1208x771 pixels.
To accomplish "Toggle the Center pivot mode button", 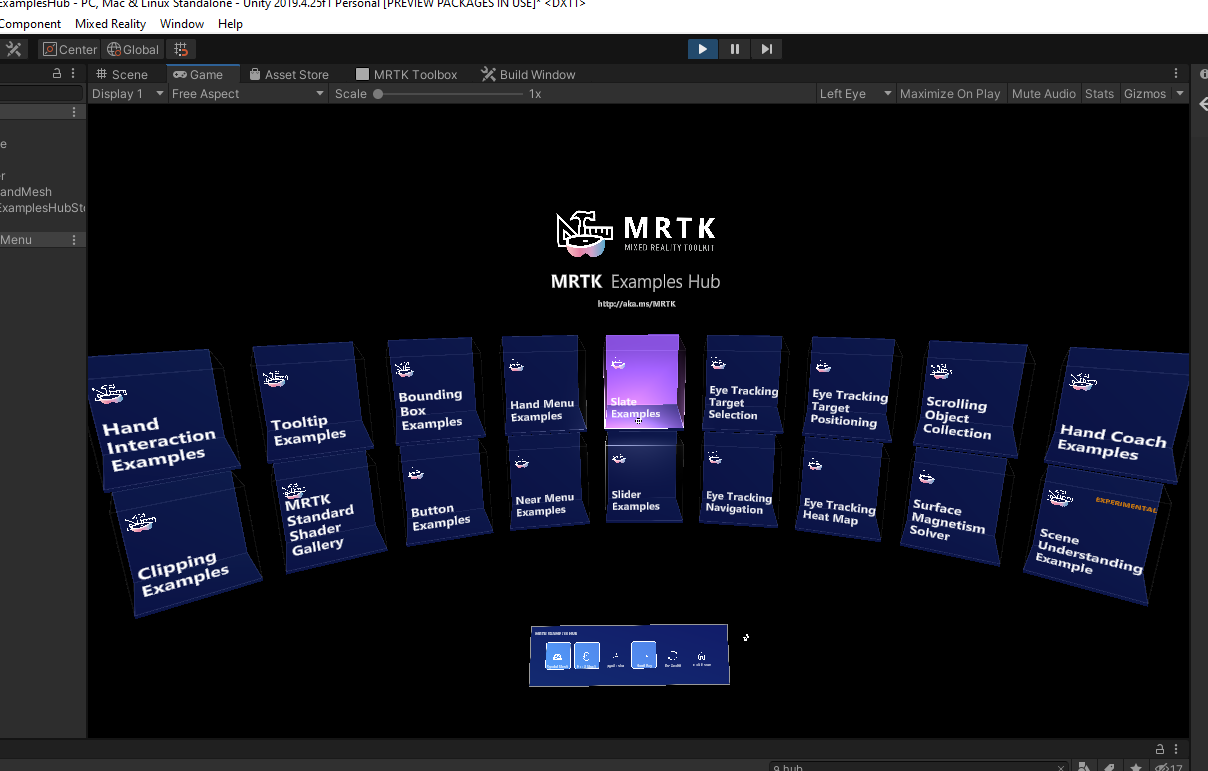I will point(70,49).
